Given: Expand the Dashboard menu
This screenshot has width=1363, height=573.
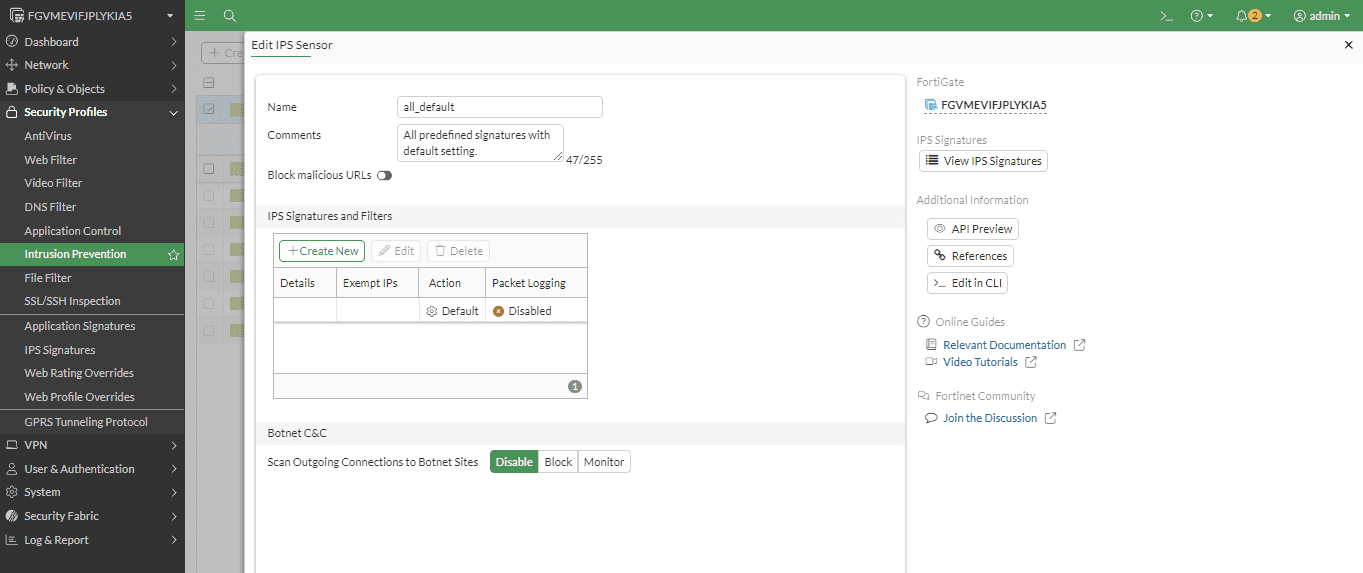Looking at the screenshot, I should (x=92, y=42).
